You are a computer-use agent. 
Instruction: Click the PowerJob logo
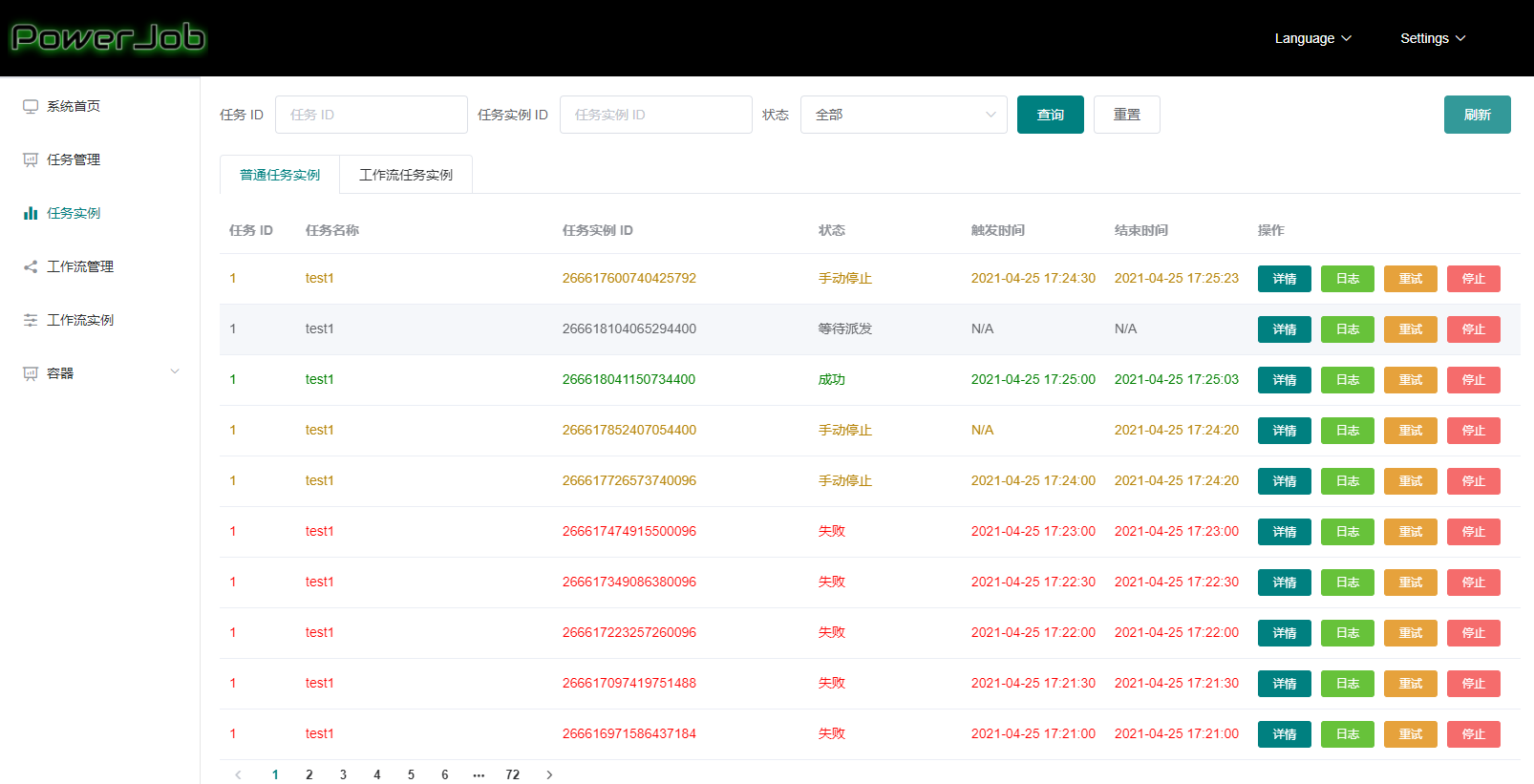108,37
